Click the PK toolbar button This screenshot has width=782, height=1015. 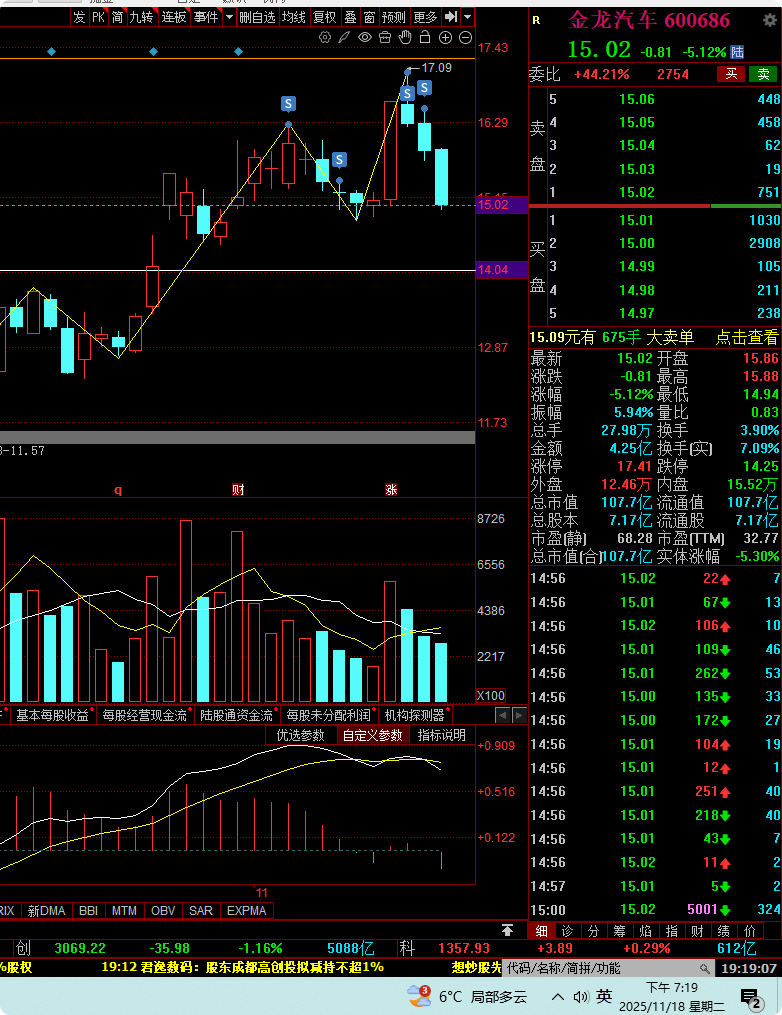[98, 17]
